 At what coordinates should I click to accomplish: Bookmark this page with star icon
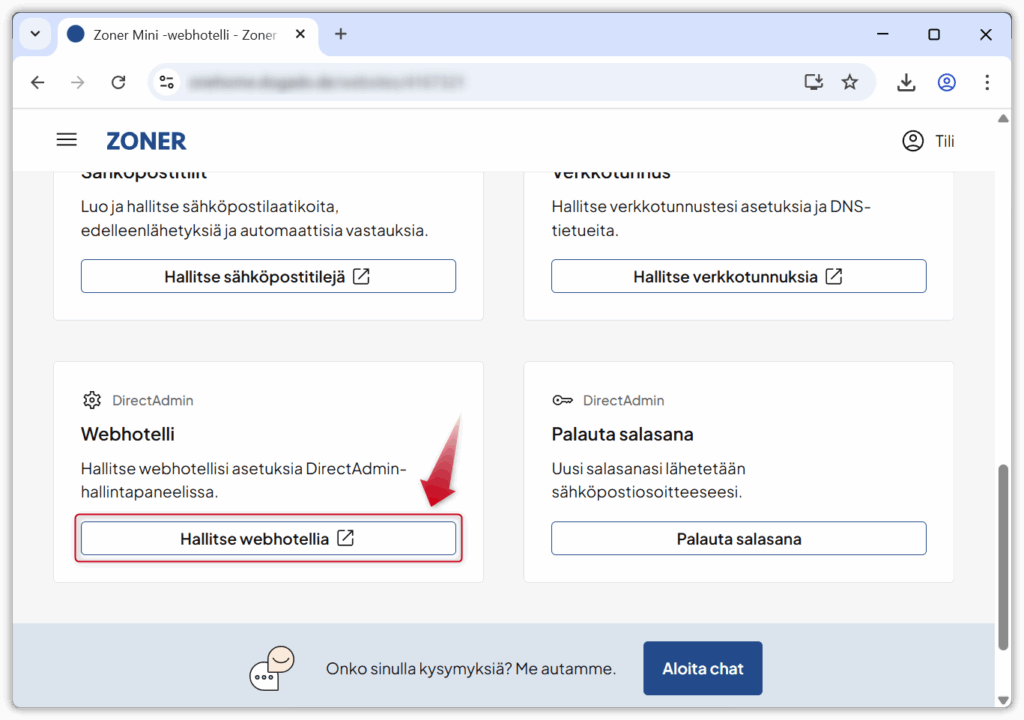pyautogui.click(x=849, y=82)
